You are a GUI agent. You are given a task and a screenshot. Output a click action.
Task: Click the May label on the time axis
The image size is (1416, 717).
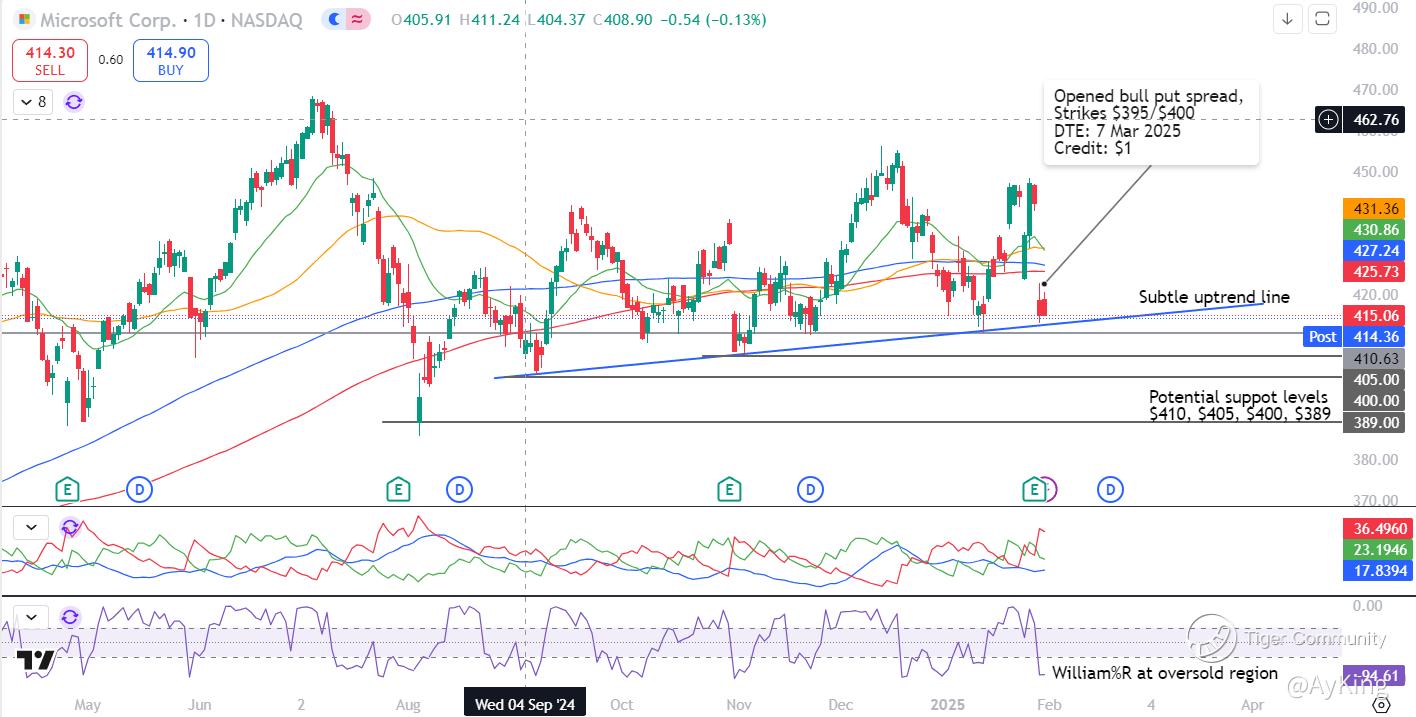[87, 704]
